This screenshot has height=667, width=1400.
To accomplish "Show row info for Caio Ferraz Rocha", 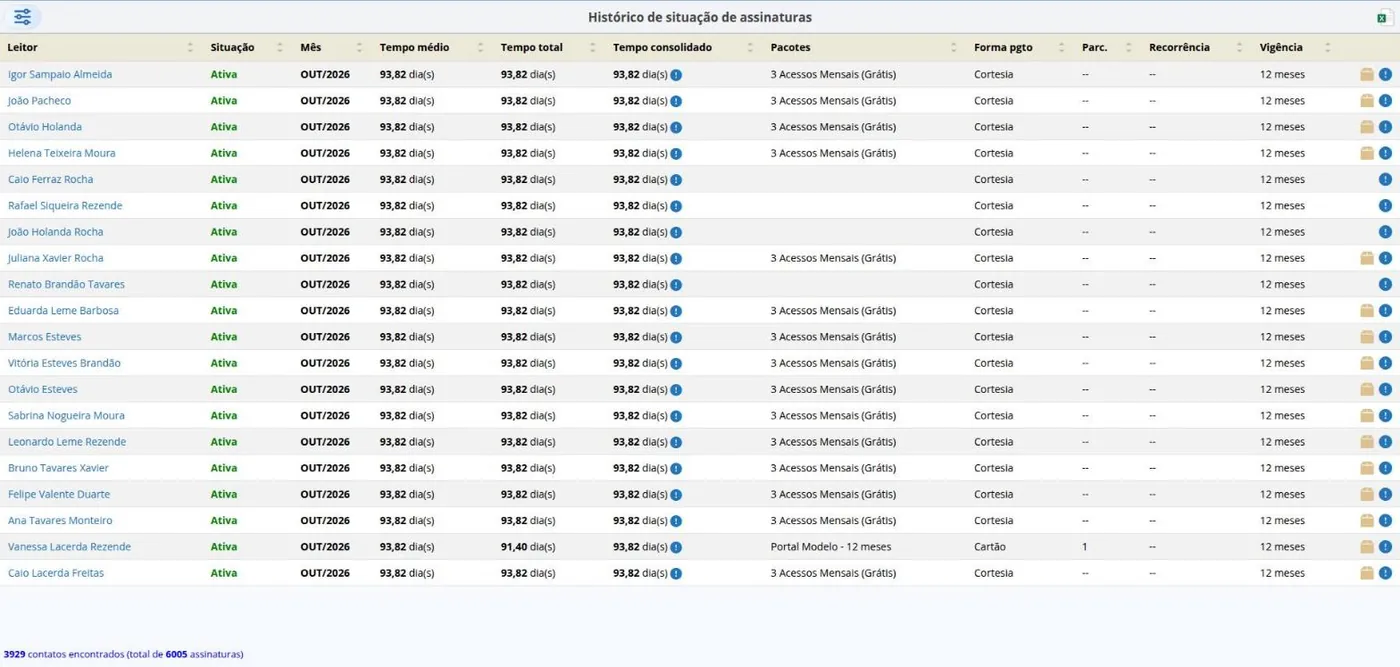I will 1385,179.
